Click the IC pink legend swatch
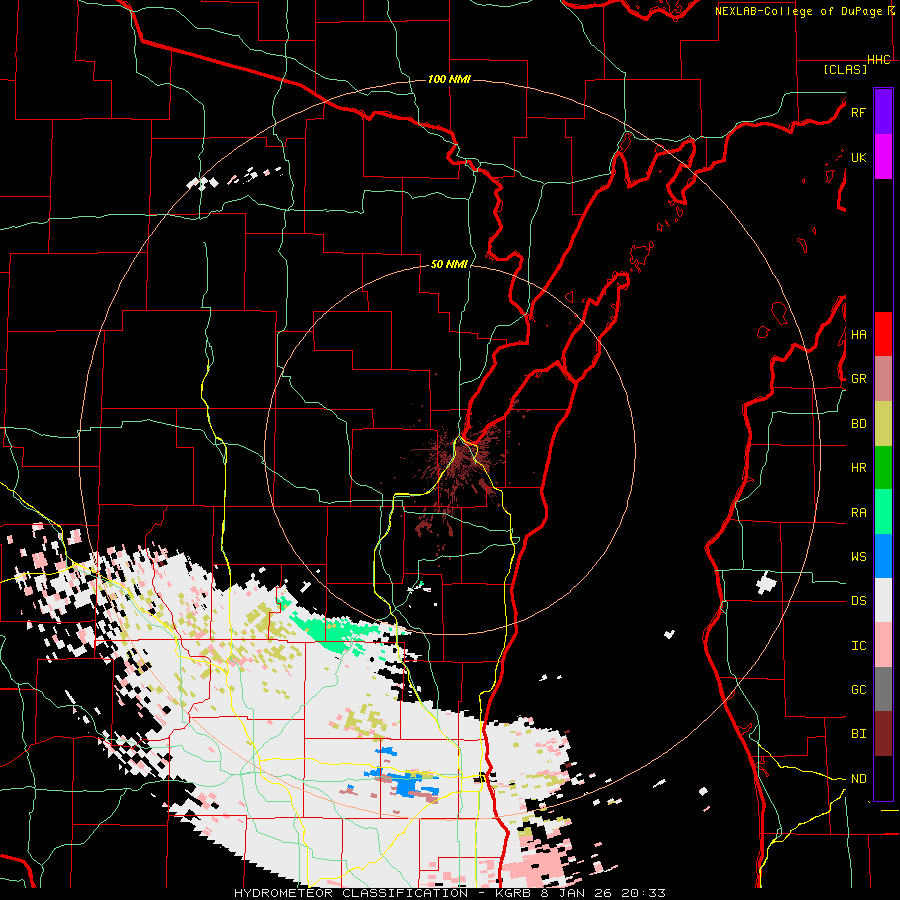The width and height of the screenshot is (900, 900). coord(883,645)
